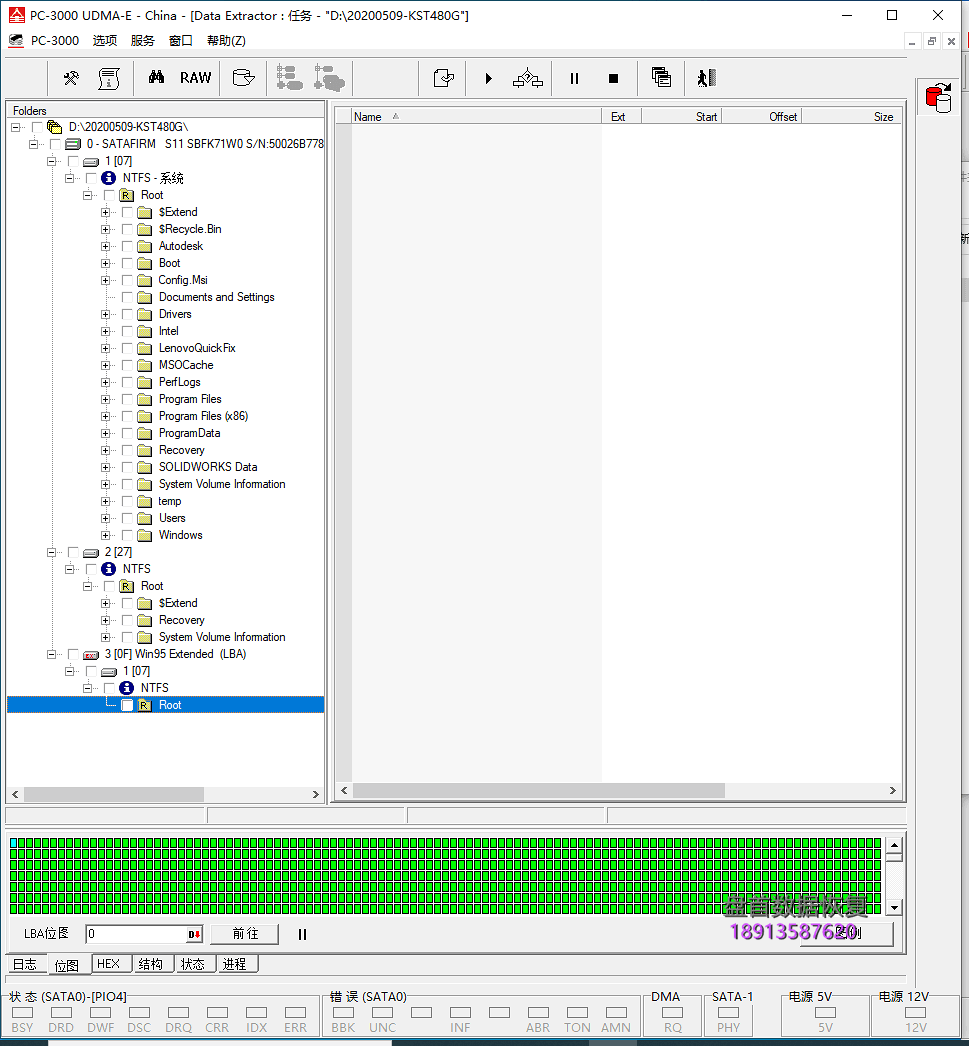Screen dimensions: 969x1046
Task: Expand the Users folder node
Action: (x=105, y=518)
